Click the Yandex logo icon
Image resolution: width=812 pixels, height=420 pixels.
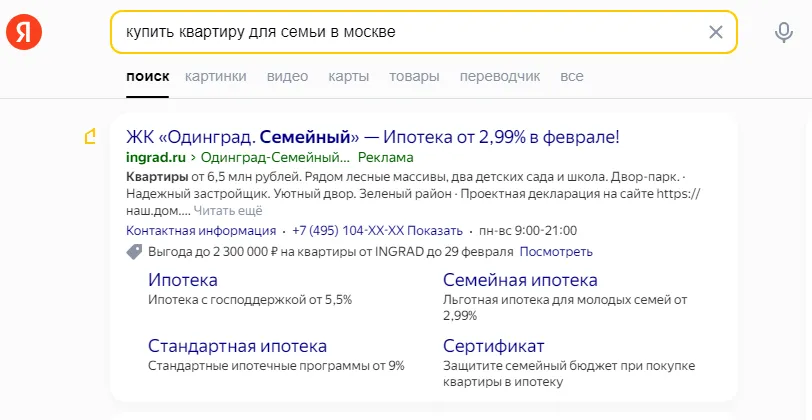point(24,32)
